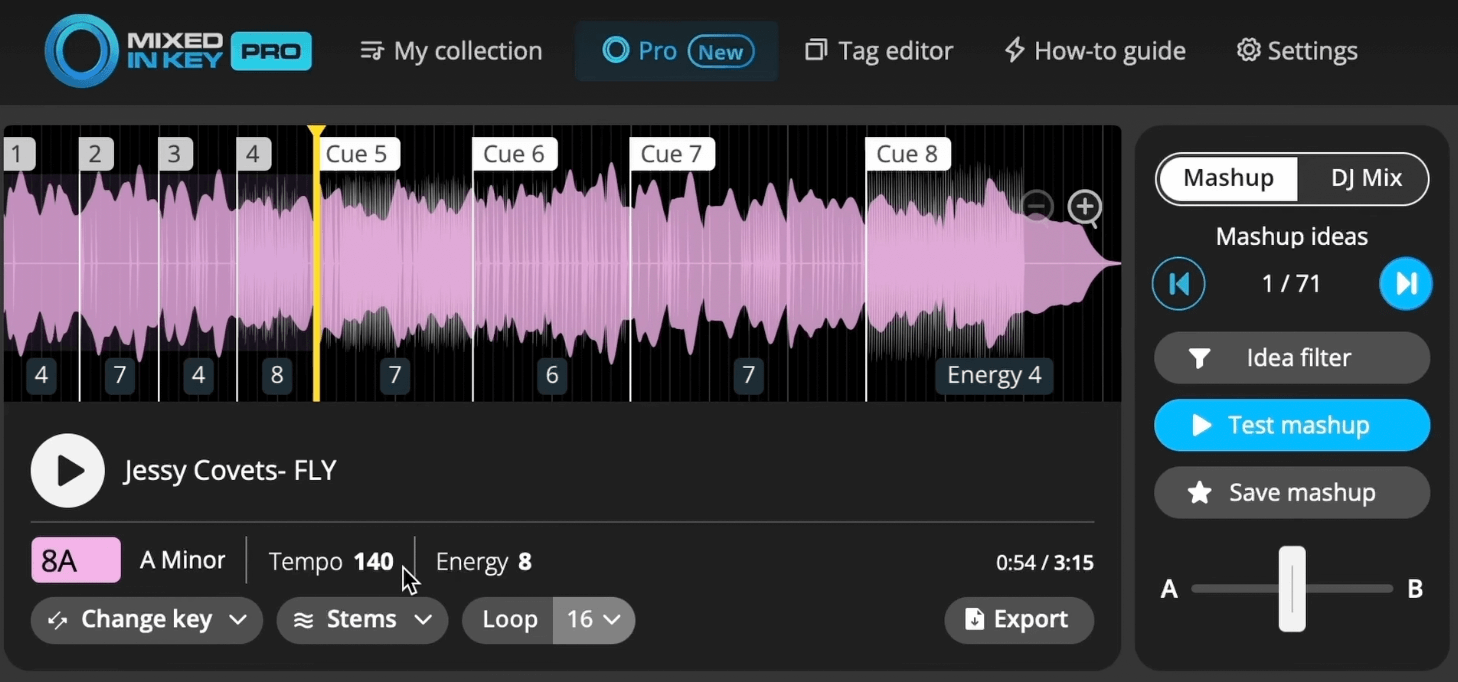
Task: Jump to cue marker 3
Action: coord(175,154)
